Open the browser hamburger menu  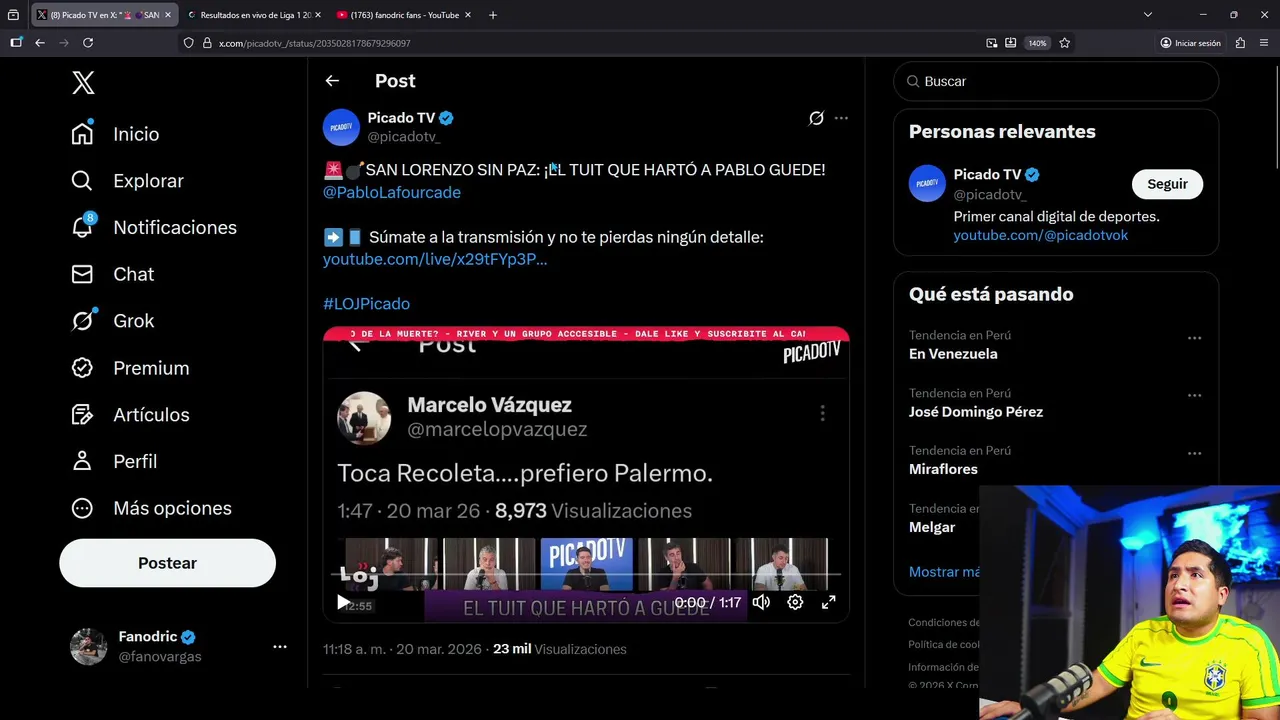[1264, 43]
